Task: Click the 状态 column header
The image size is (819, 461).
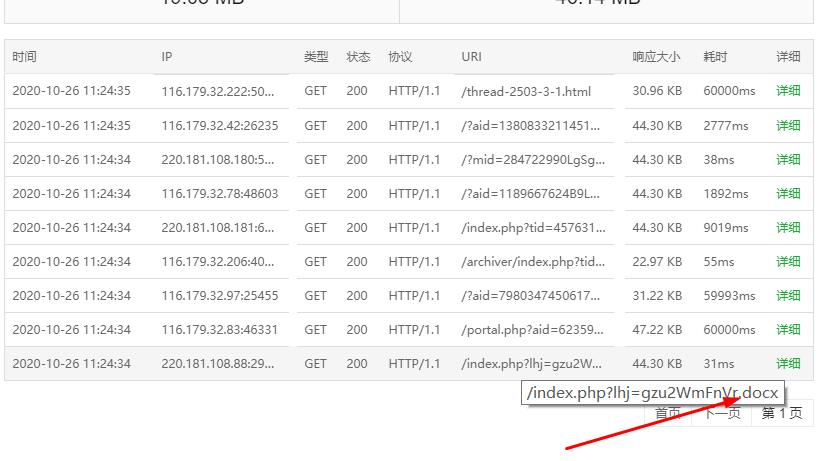Action: point(358,56)
